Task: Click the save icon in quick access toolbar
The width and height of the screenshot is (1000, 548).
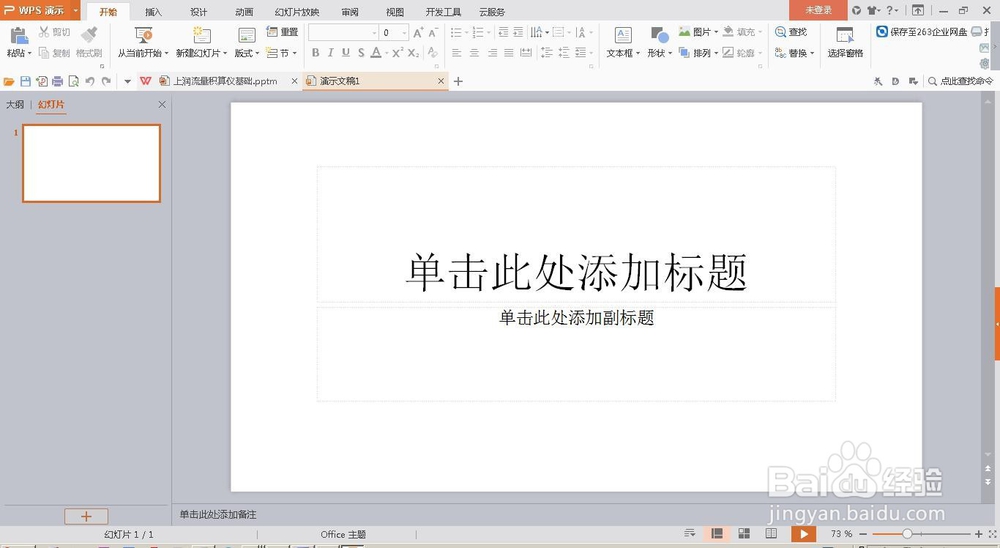Action: (x=26, y=81)
